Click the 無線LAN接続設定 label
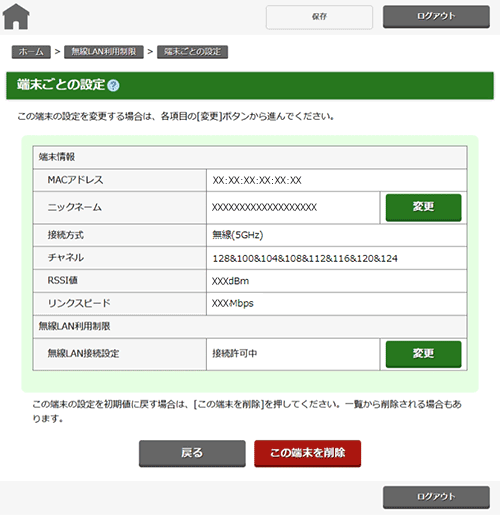The height and width of the screenshot is (517, 500). click(83, 353)
